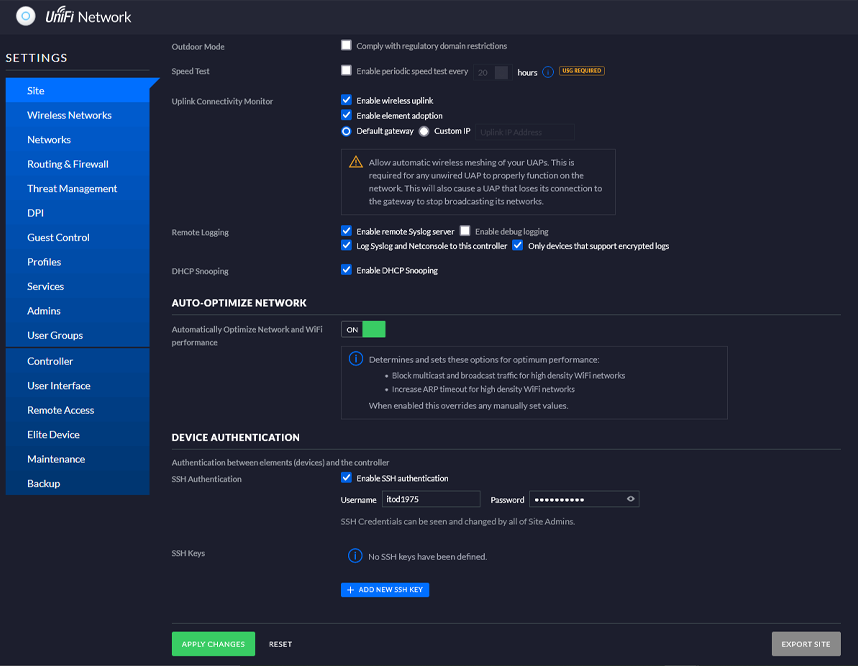Enable periodic speed test checkbox
The height and width of the screenshot is (666, 858).
[346, 71]
